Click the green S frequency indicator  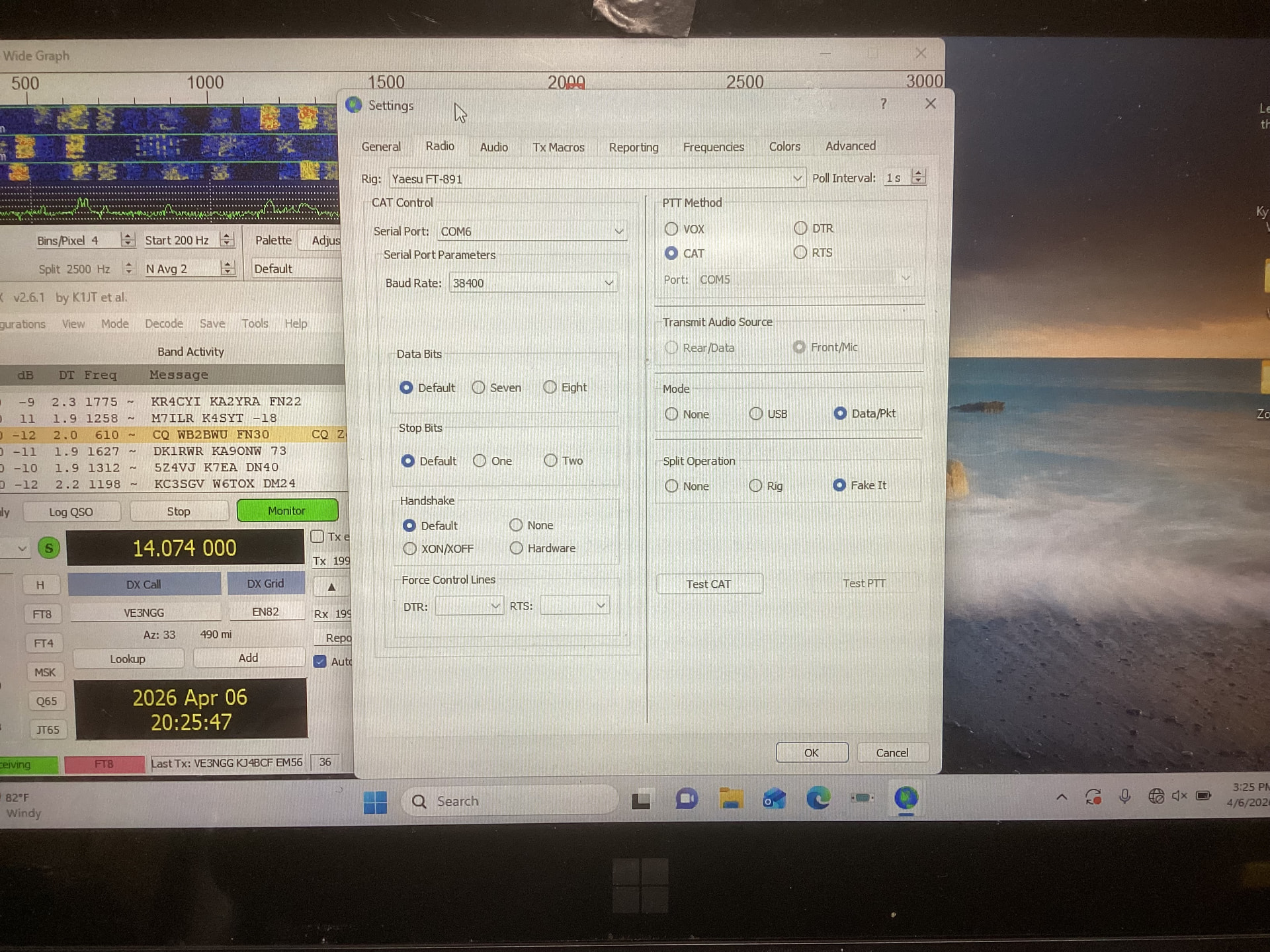pyautogui.click(x=49, y=548)
